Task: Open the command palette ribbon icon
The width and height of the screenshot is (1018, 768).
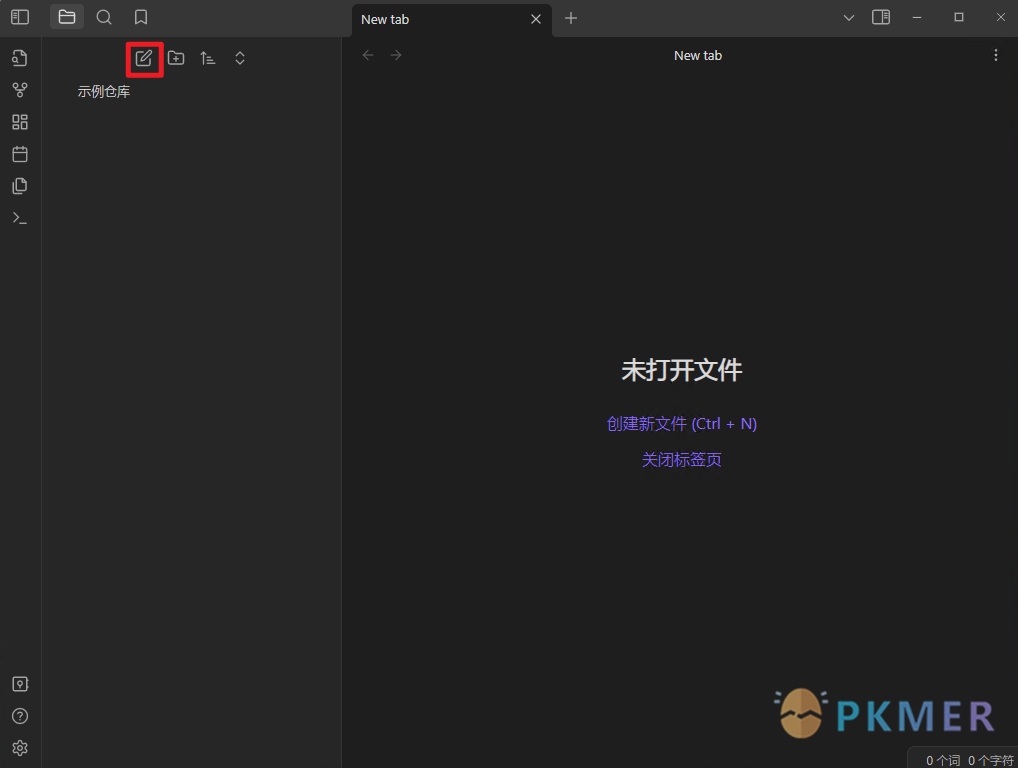Action: coord(20,218)
